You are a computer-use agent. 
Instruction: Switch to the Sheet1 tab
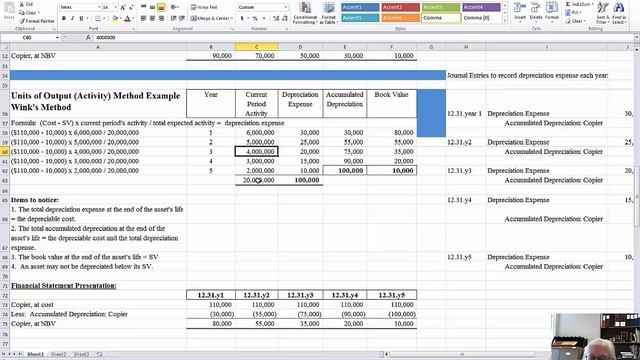click(x=36, y=354)
